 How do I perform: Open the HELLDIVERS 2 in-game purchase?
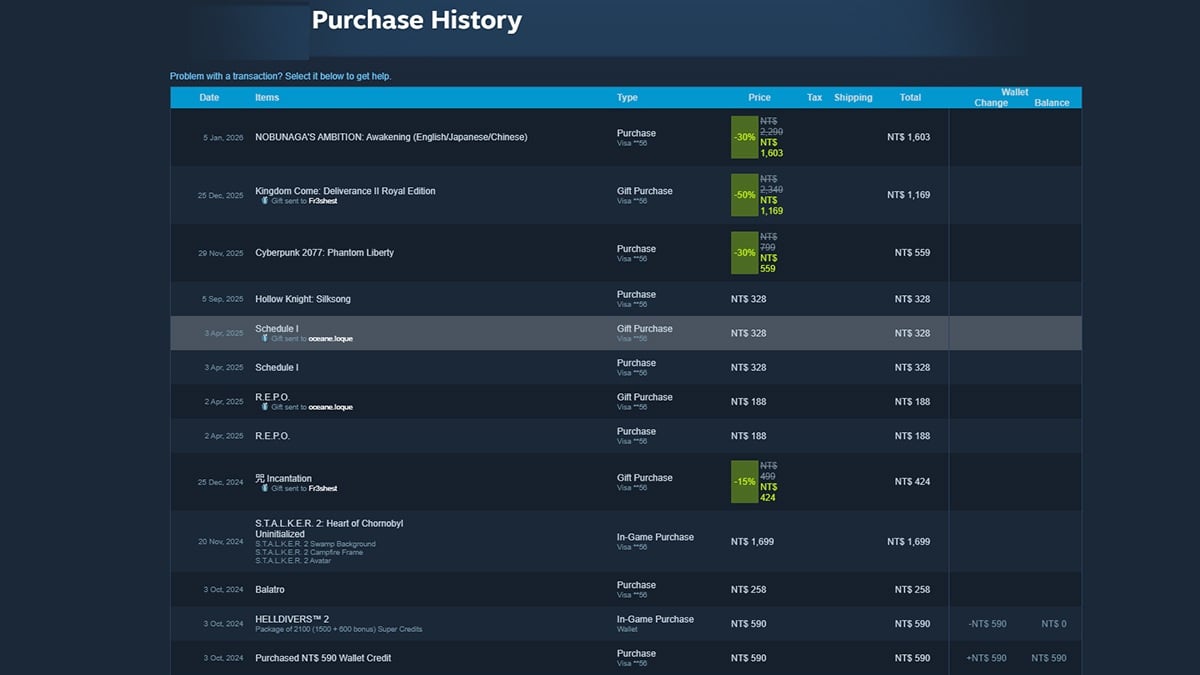pos(292,620)
